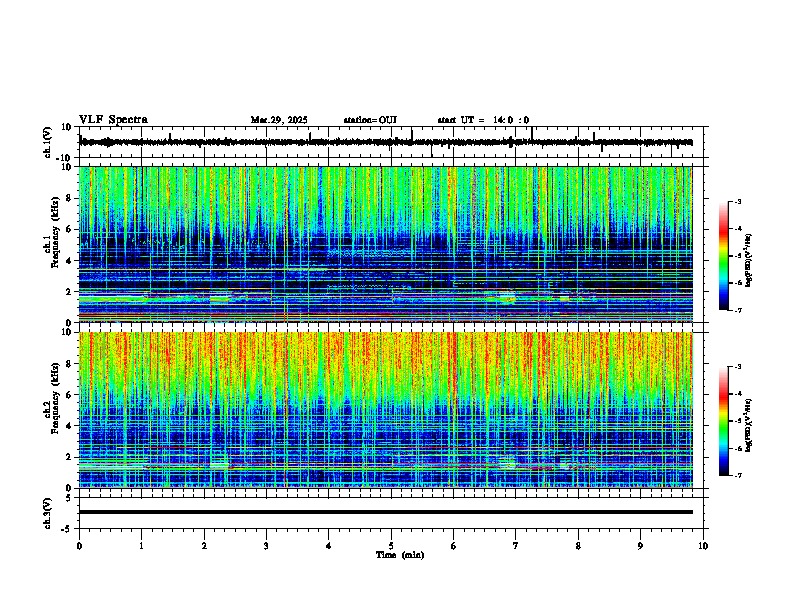Screen dimensions: 792x612
Task: Click the "station=OUI" header label
Action: coord(370,120)
